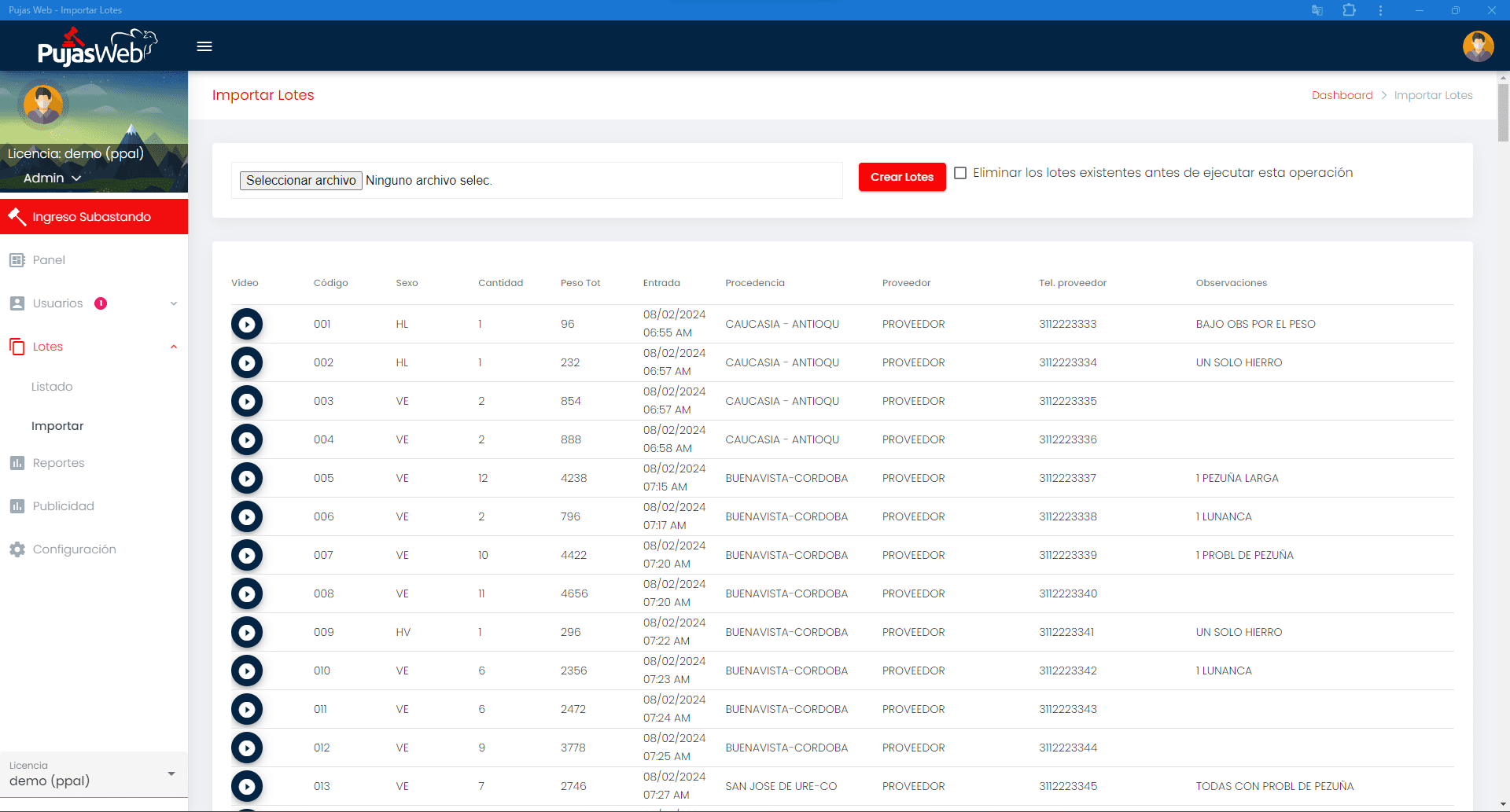1510x812 pixels.
Task: Collapse the Lotes menu section
Action: 174,347
